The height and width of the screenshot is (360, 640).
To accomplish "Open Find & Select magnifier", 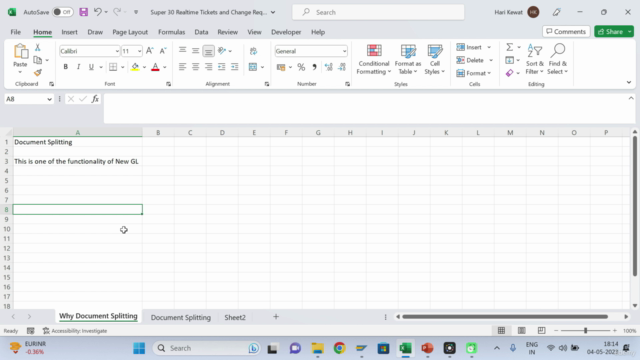I will [558, 59].
